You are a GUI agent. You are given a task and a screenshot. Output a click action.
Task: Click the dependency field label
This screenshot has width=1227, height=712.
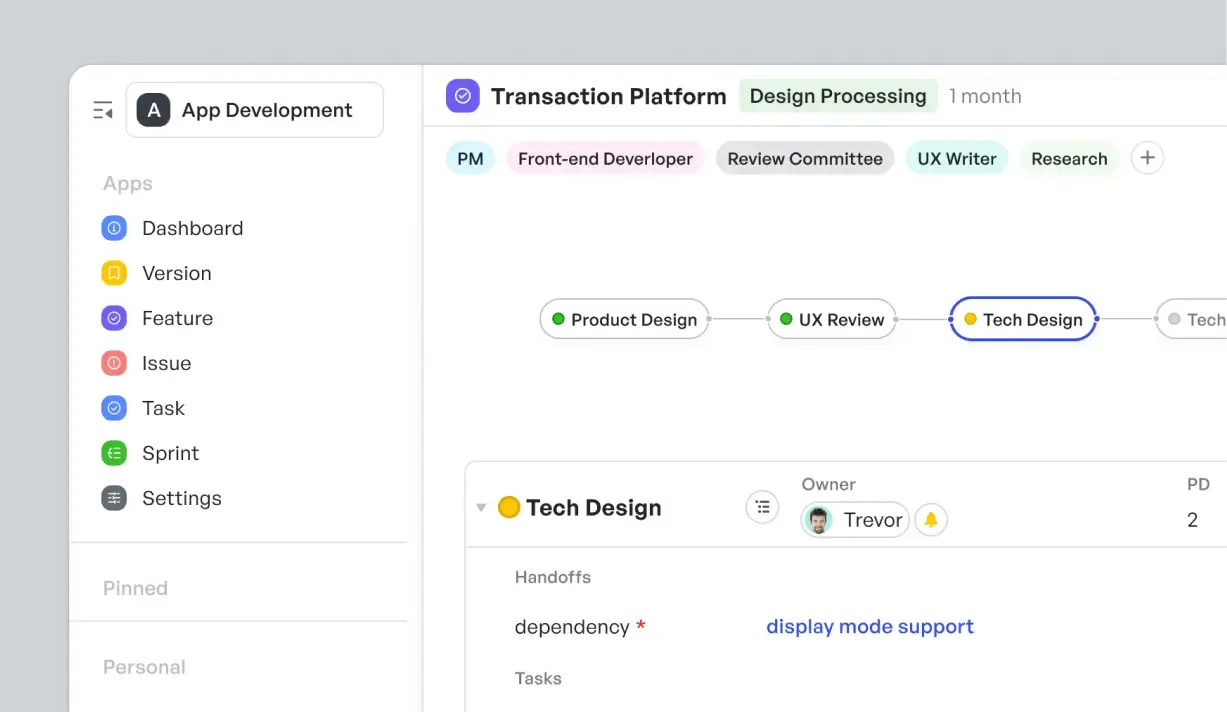coord(572,627)
